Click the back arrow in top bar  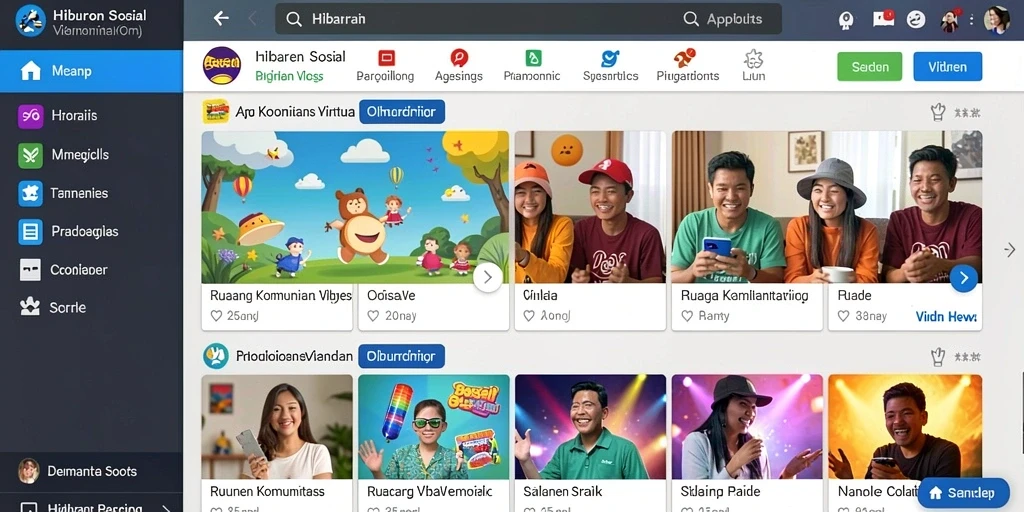[221, 18]
